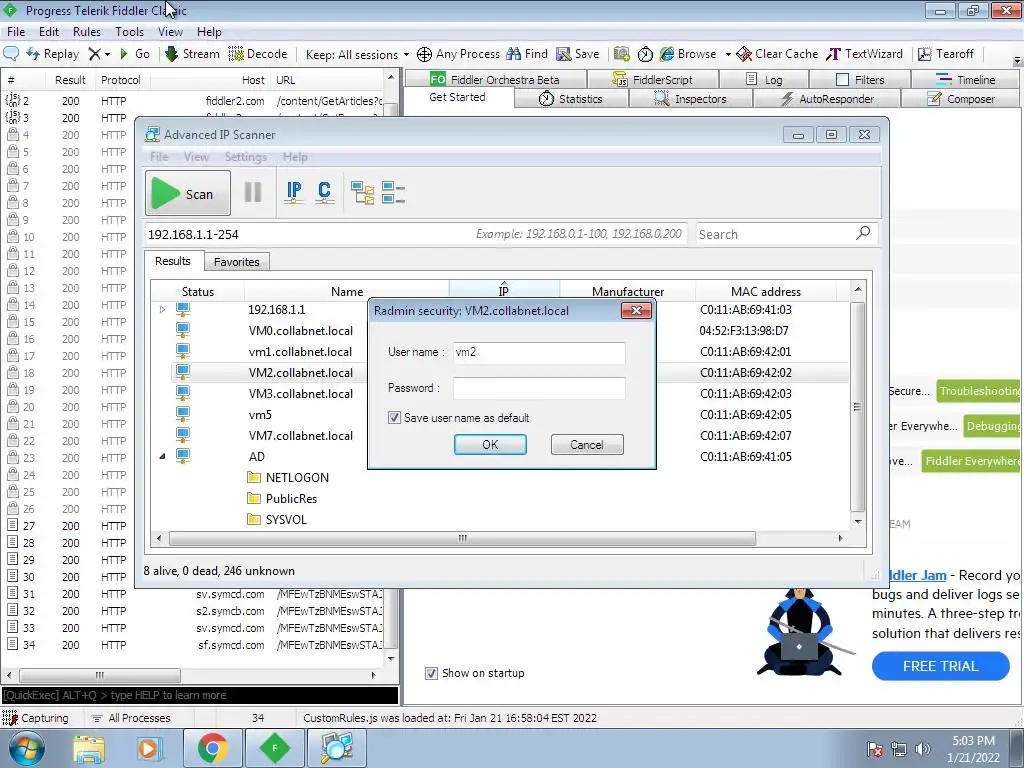Open the Fiddler Jam link
Image resolution: width=1024 pixels, height=768 pixels.
click(917, 575)
